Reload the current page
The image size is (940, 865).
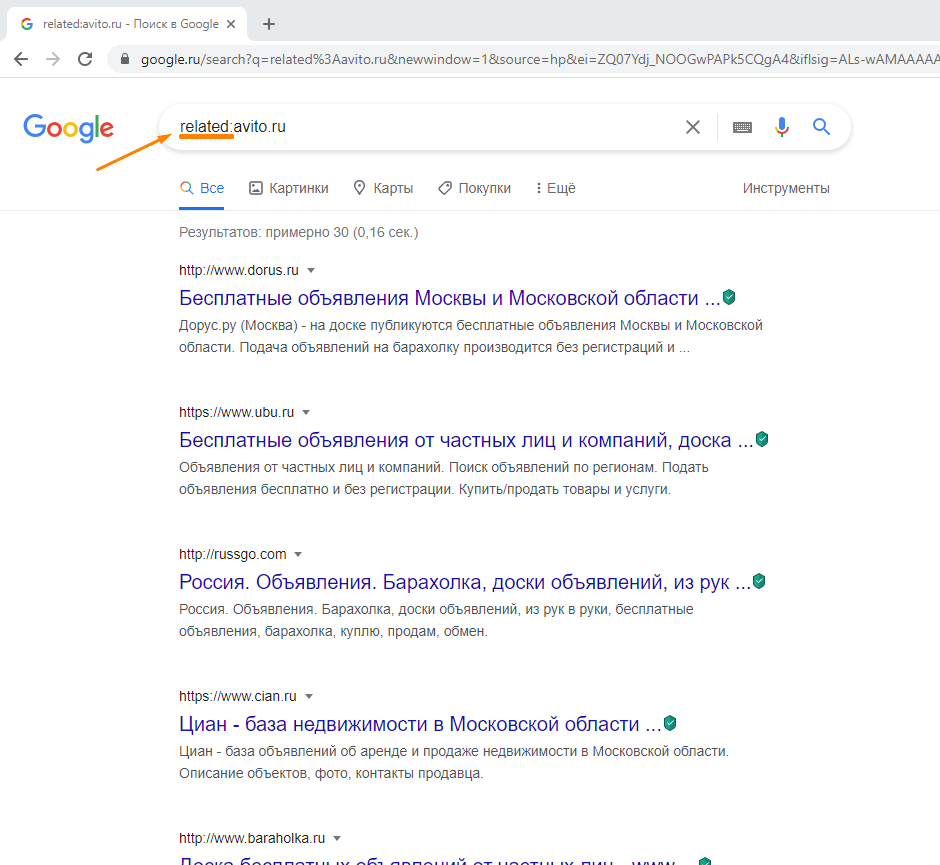85,59
